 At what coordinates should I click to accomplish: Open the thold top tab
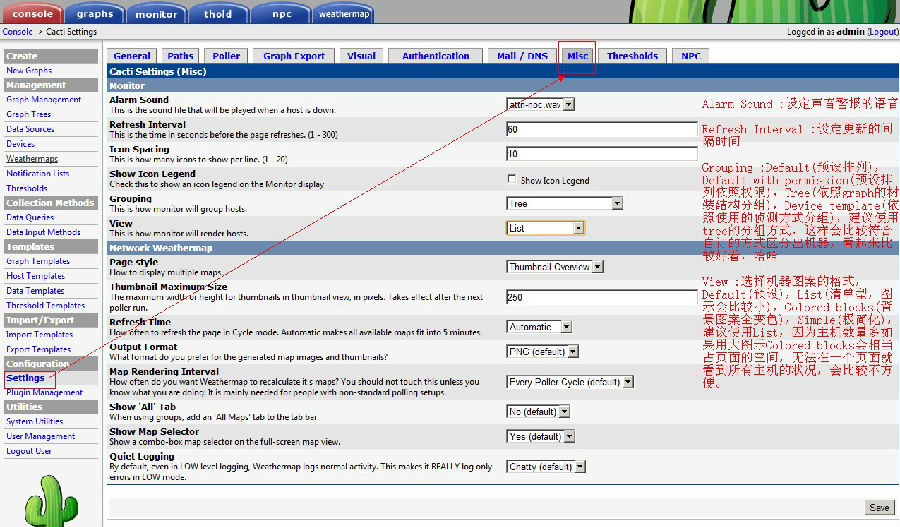[218, 14]
